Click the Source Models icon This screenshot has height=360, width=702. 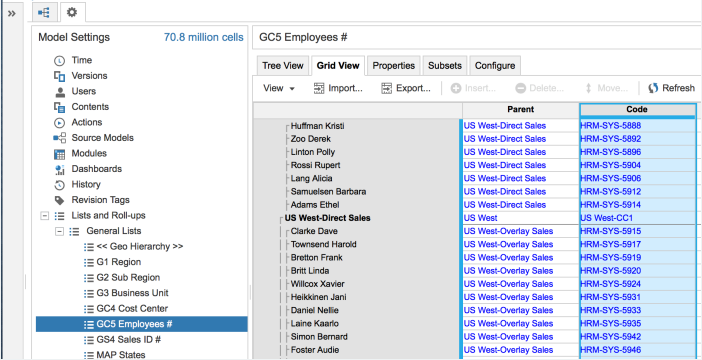[x=60, y=138]
